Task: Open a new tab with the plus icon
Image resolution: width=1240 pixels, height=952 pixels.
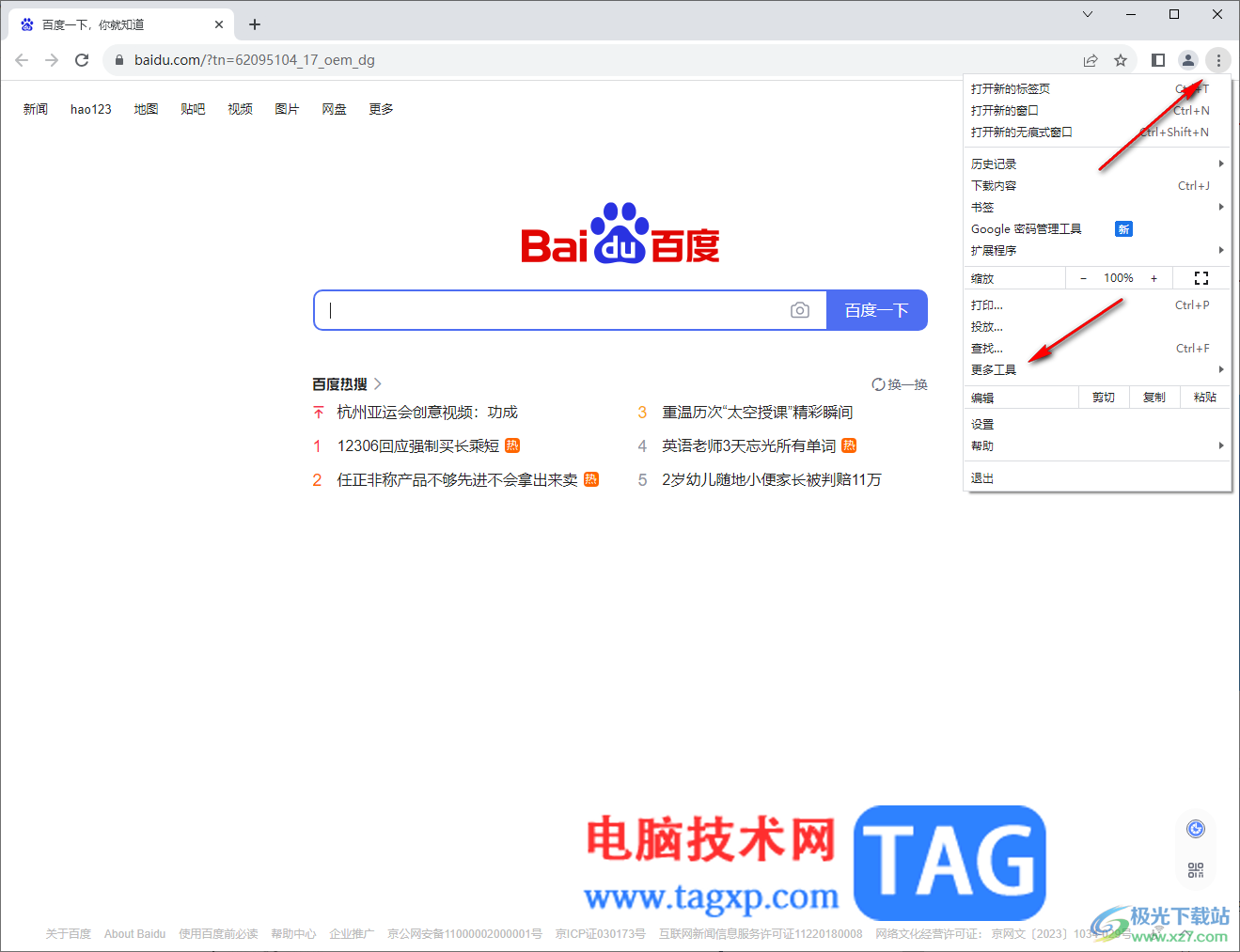Action: (255, 24)
